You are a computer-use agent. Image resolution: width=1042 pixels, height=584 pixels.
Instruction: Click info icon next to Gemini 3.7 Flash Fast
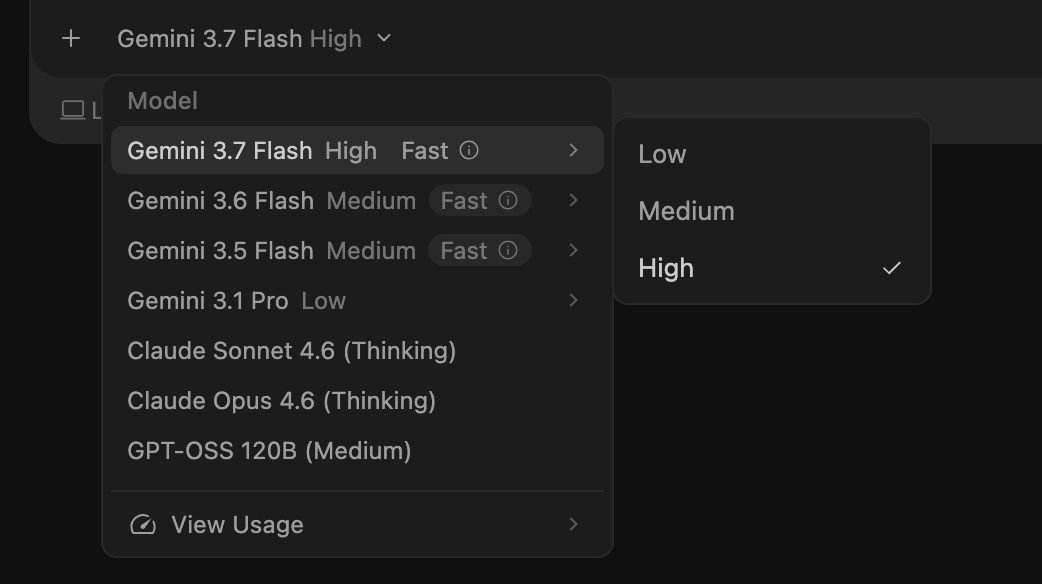(x=469, y=150)
